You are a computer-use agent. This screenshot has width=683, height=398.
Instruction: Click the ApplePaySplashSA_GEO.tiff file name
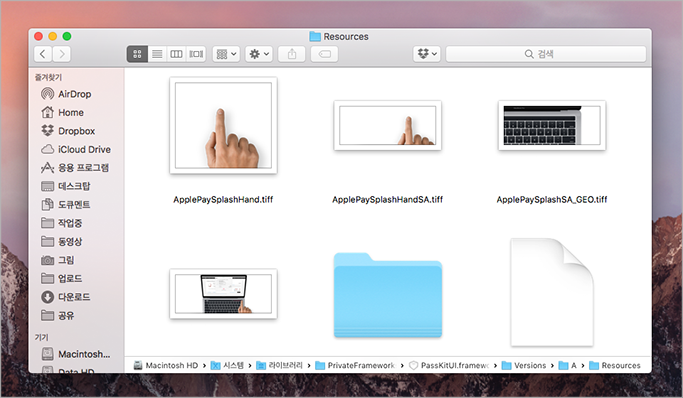[x=552, y=199]
